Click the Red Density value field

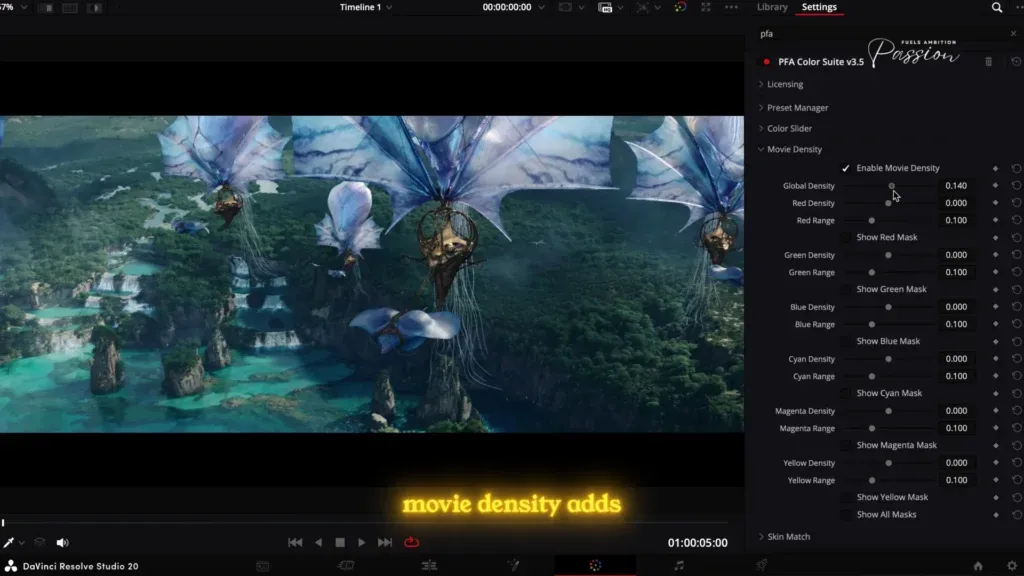[x=956, y=203]
